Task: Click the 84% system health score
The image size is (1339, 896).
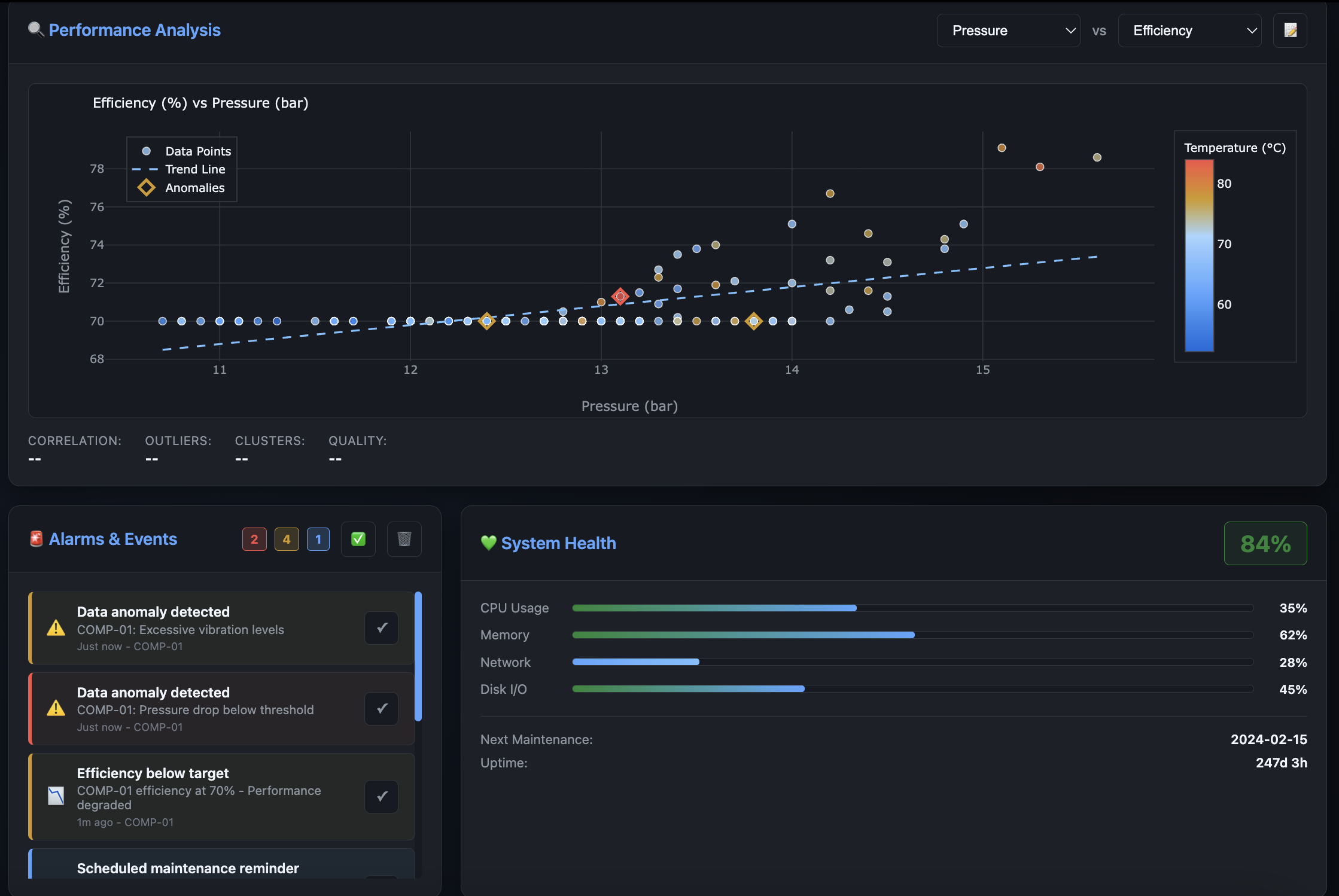Action: (x=1265, y=543)
